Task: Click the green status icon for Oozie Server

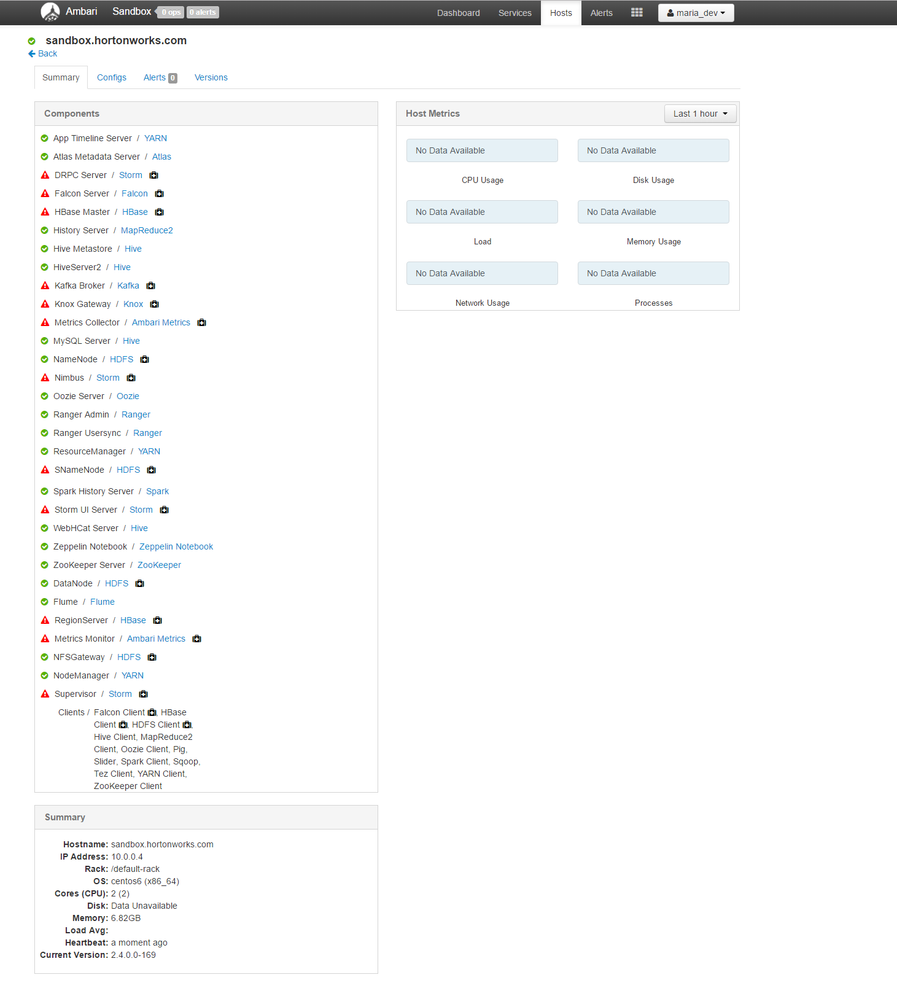Action: (45, 396)
